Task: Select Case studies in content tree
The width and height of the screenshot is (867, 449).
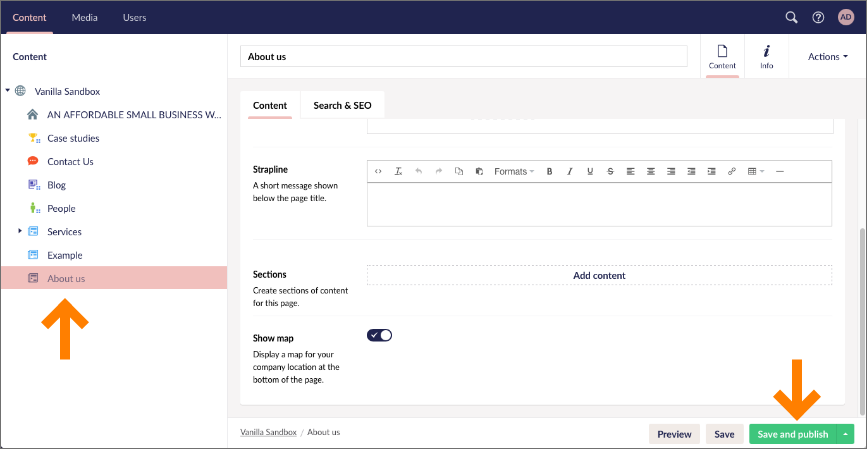Action: (x=73, y=138)
